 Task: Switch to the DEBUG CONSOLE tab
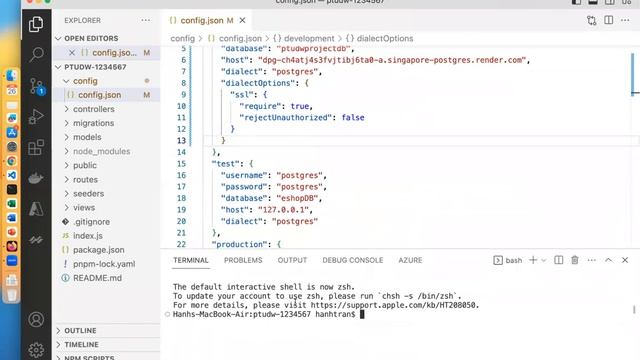click(353, 260)
